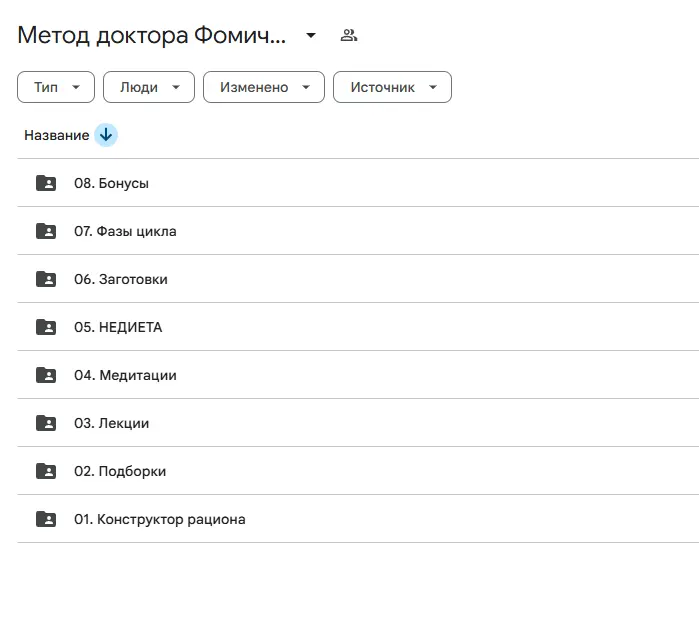699x625 pixels.
Task: Open the Люди filter dropdown
Action: [148, 87]
